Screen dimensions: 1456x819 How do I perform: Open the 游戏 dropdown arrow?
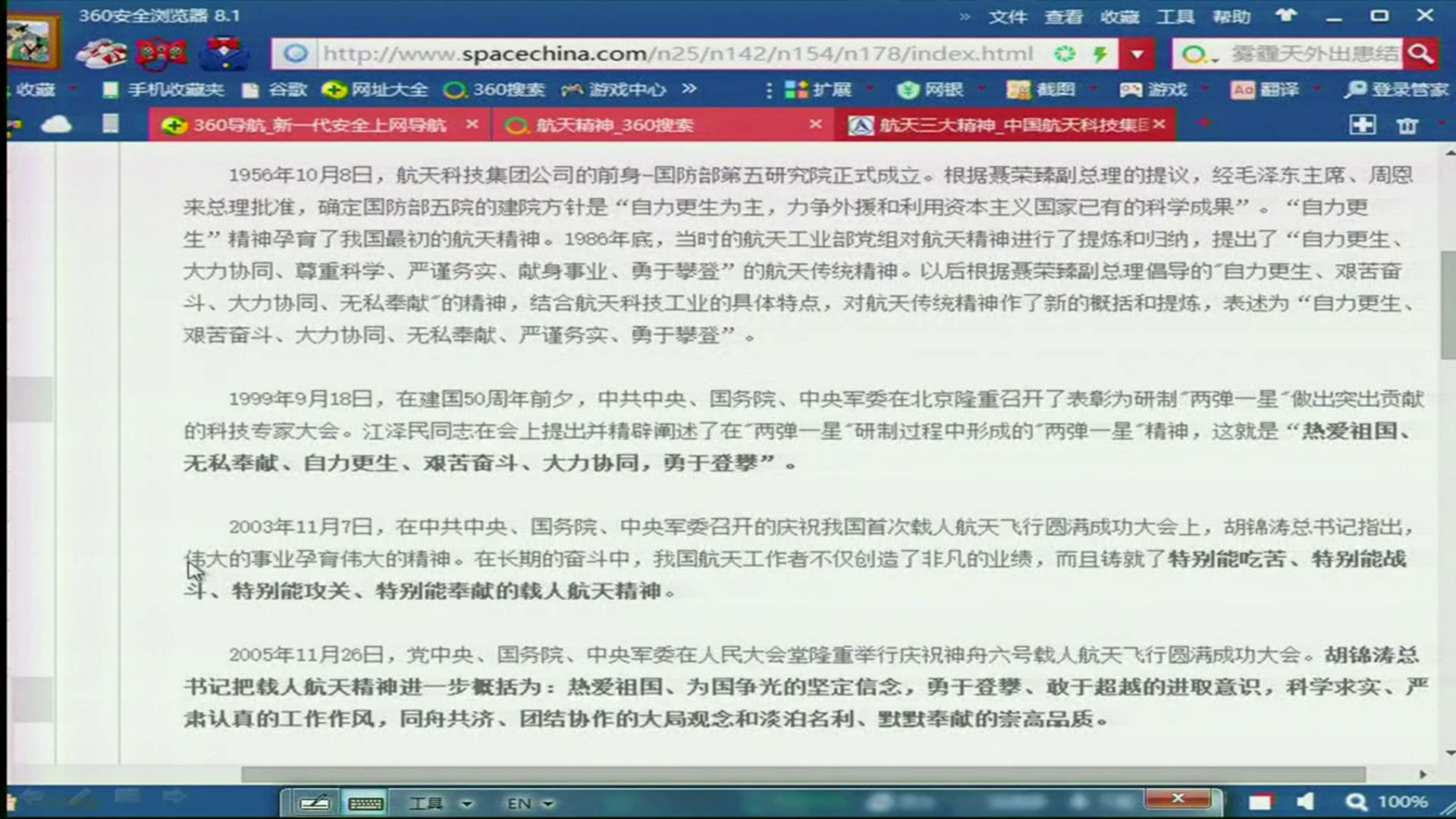click(1206, 89)
